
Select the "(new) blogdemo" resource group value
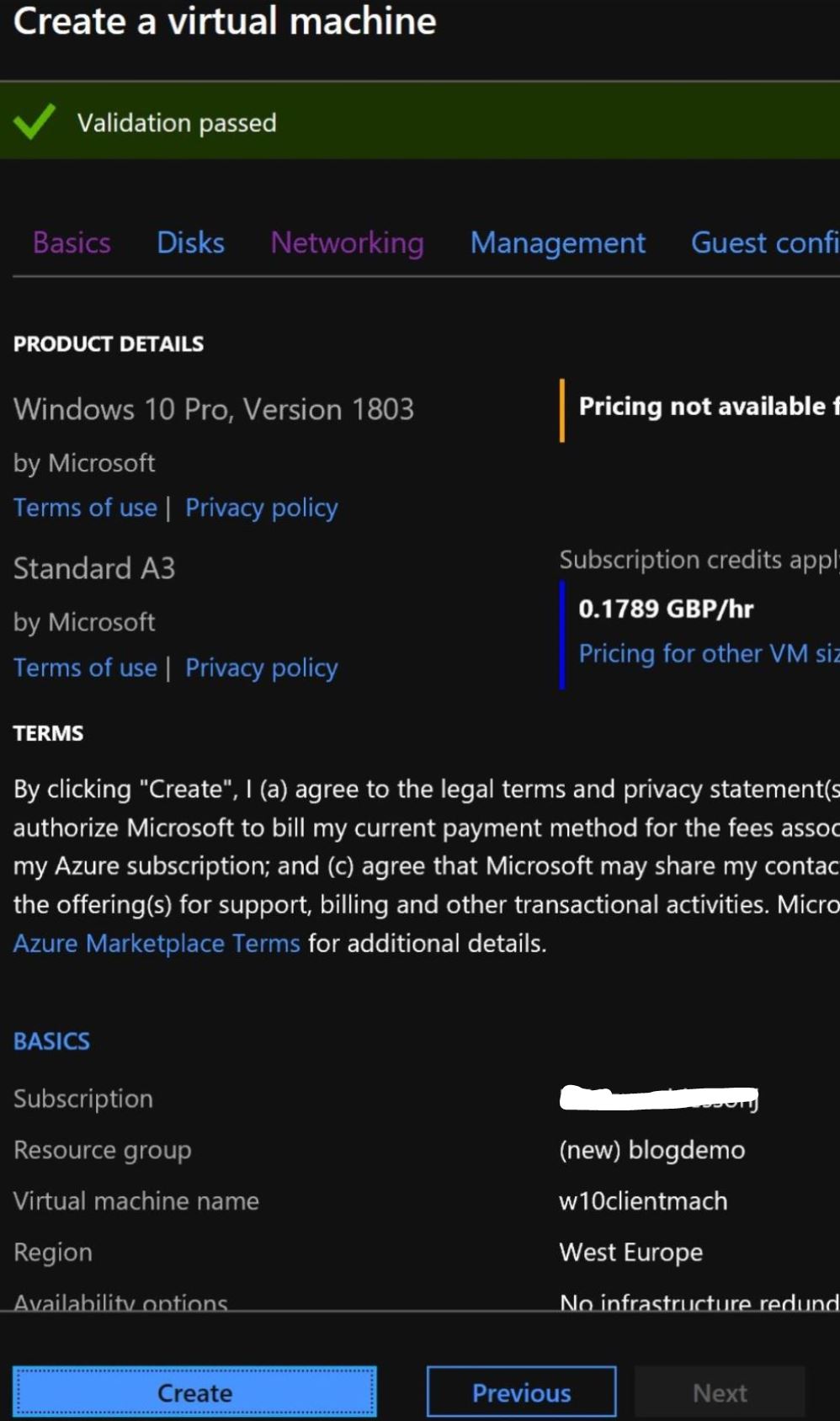coord(651,1150)
